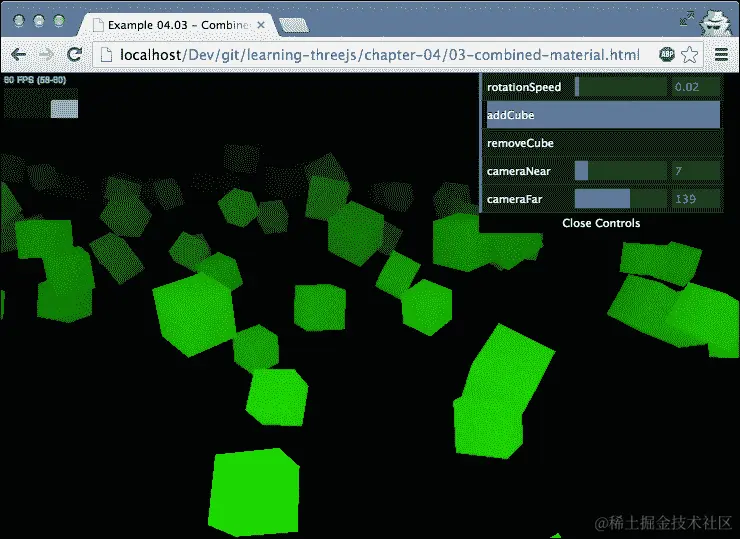Open the ABP Adblock extension icon
This screenshot has width=740, height=539.
(666, 55)
